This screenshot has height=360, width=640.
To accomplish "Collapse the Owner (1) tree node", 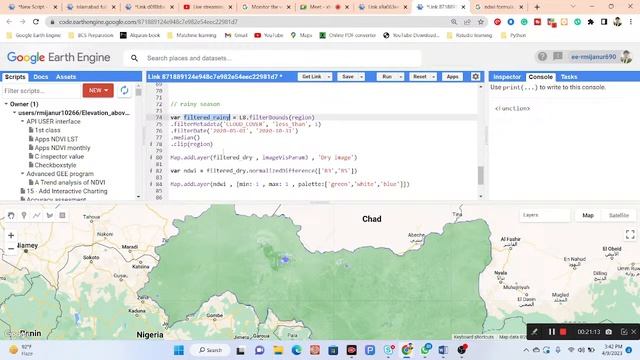I will pyautogui.click(x=6, y=104).
